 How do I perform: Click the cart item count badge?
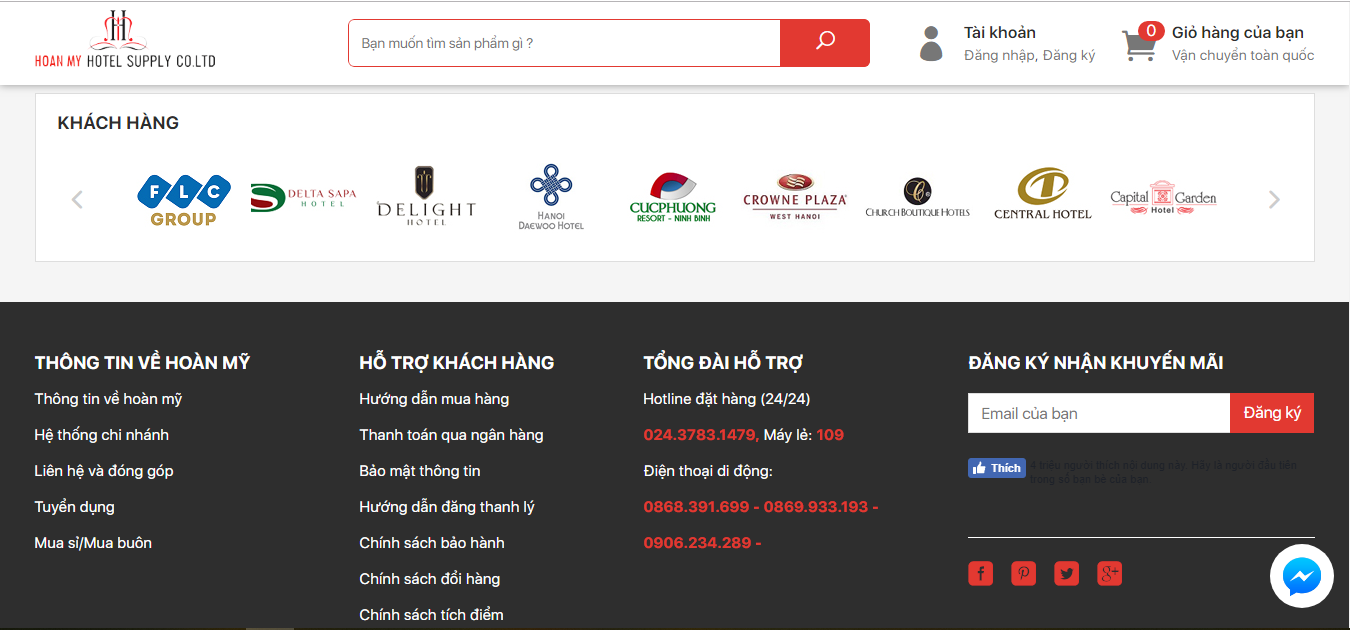click(1151, 31)
